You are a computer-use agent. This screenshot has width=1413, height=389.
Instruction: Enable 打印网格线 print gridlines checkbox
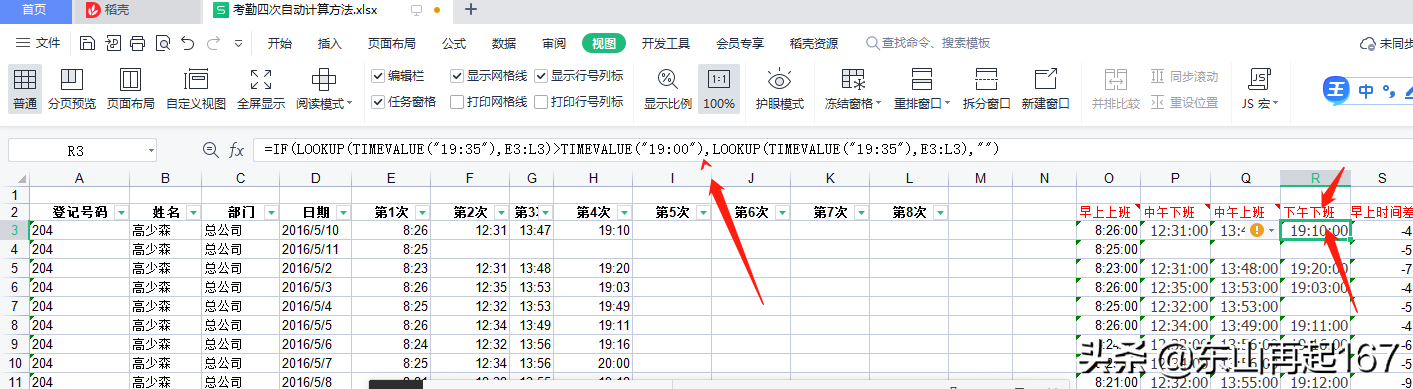click(457, 101)
